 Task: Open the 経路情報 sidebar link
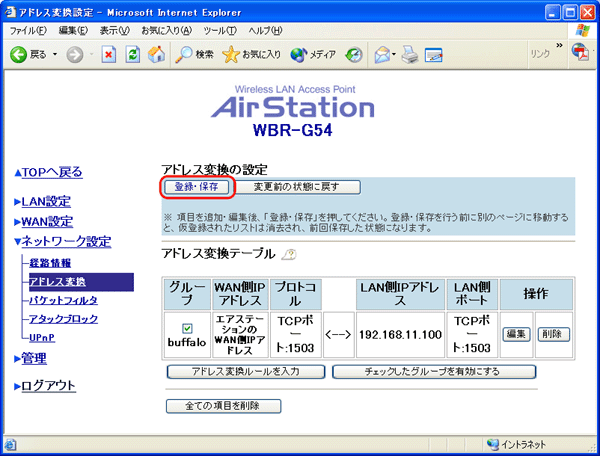coord(50,263)
